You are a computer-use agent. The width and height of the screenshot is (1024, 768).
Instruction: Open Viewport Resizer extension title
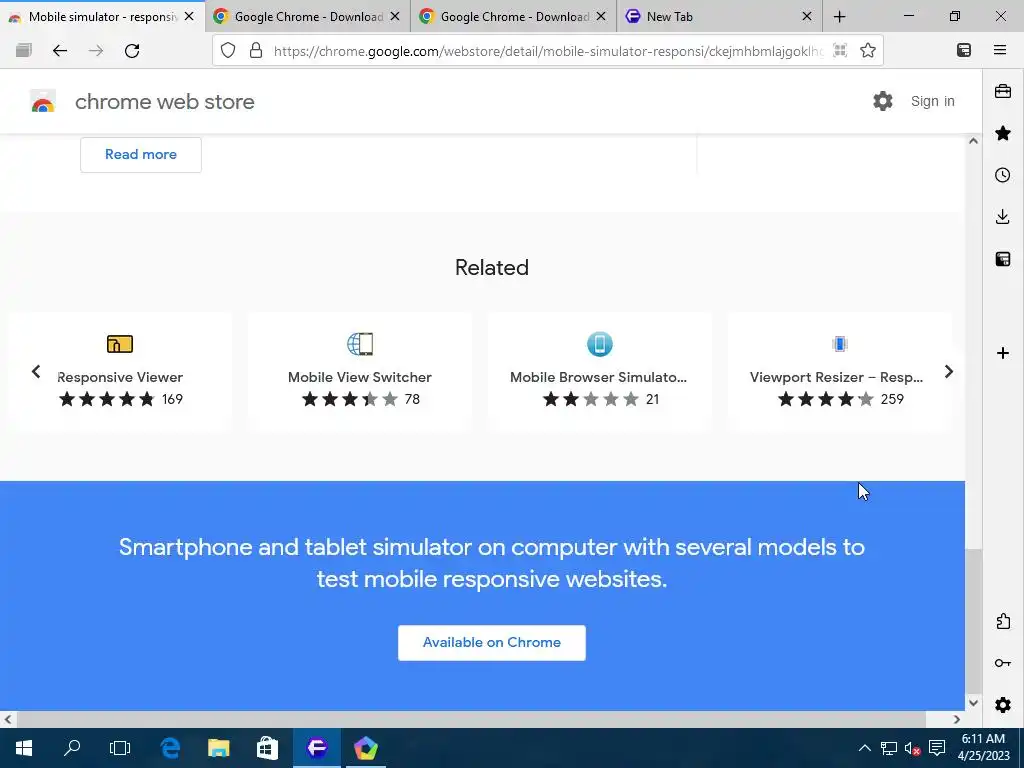pos(837,377)
